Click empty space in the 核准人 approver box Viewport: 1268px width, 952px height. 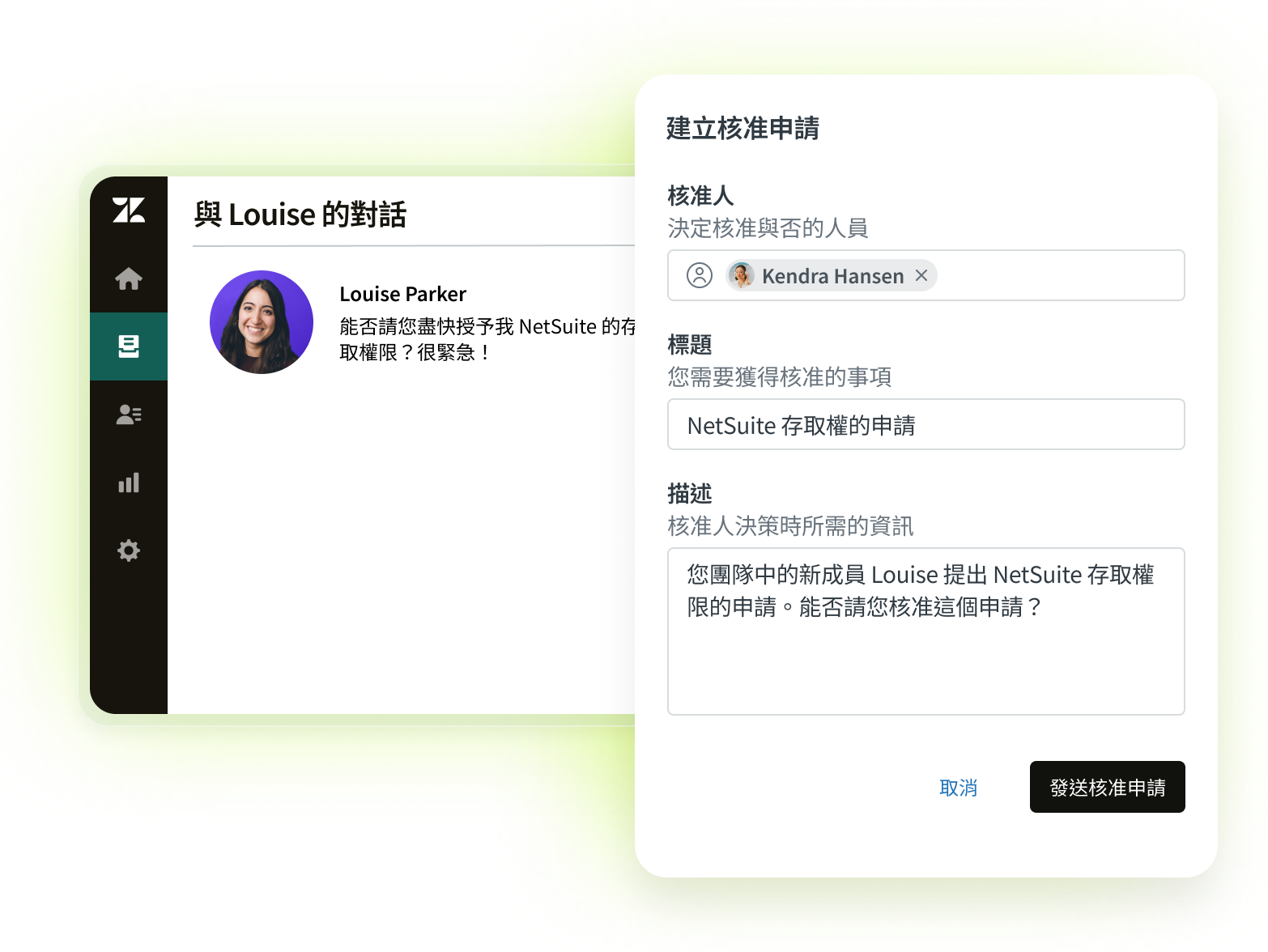pos(1061,275)
